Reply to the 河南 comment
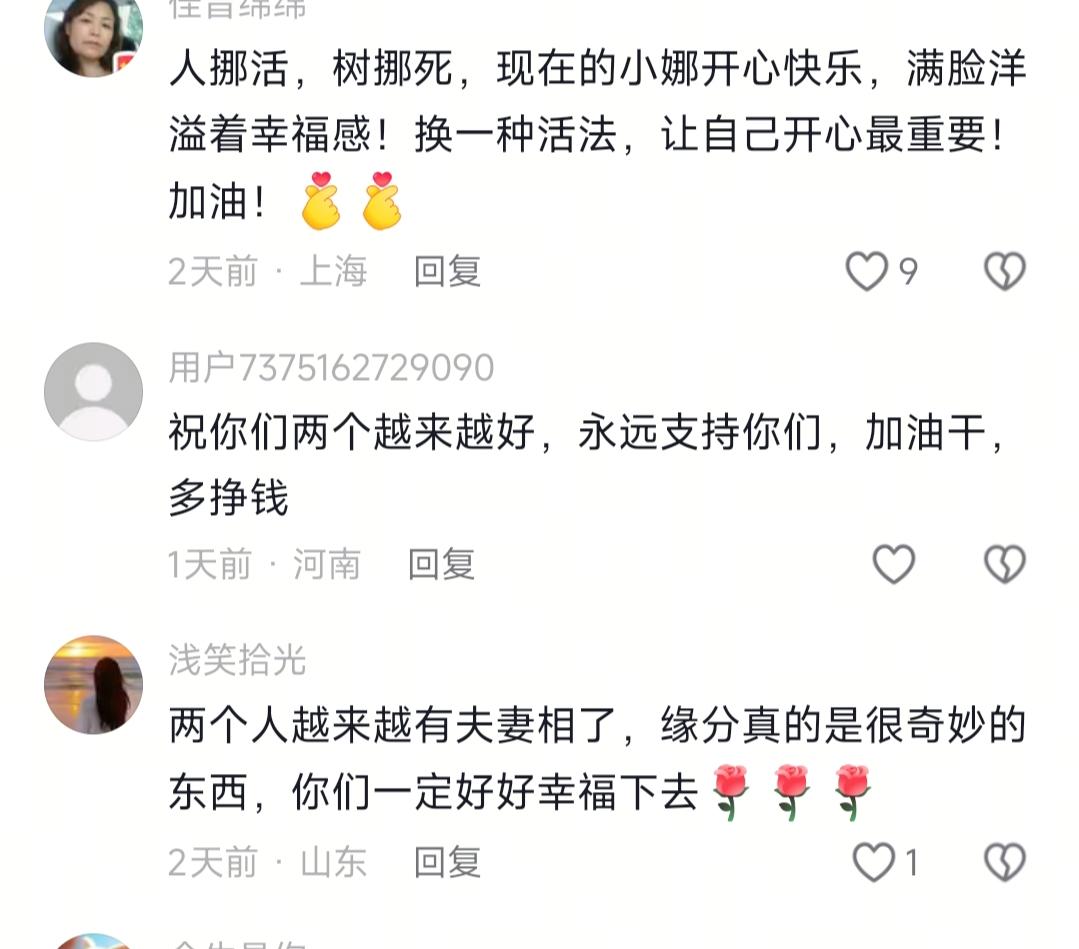This screenshot has height=949, width=1079. [442, 564]
